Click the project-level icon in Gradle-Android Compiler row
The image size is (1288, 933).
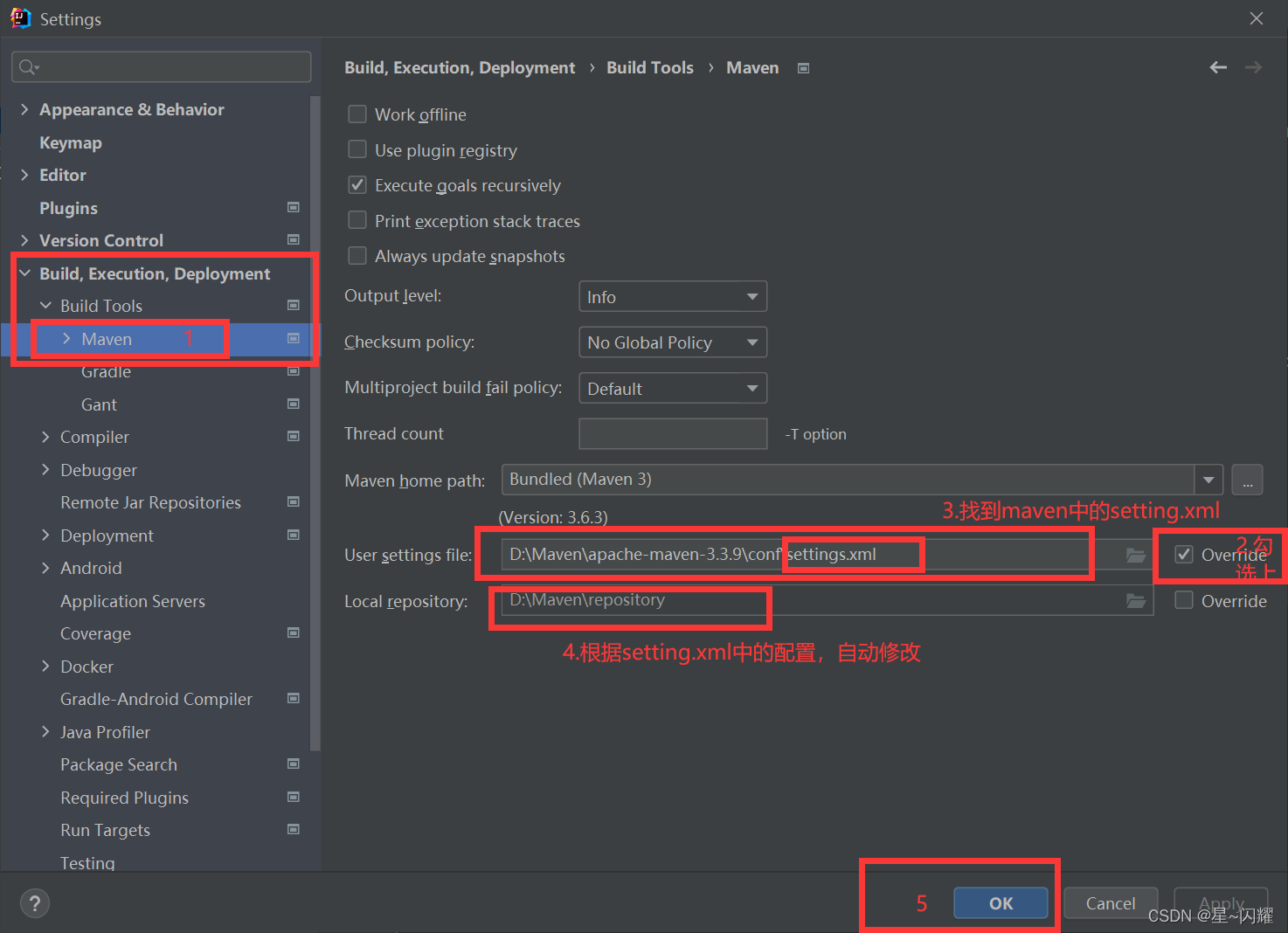point(294,698)
